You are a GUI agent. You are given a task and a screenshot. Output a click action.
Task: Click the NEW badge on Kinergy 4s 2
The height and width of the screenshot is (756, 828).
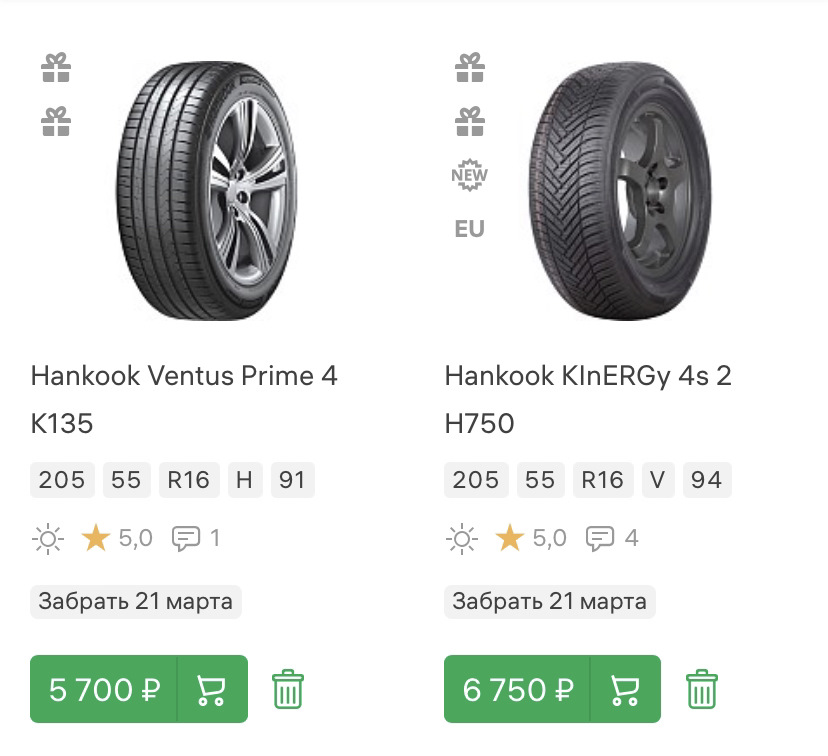(470, 177)
